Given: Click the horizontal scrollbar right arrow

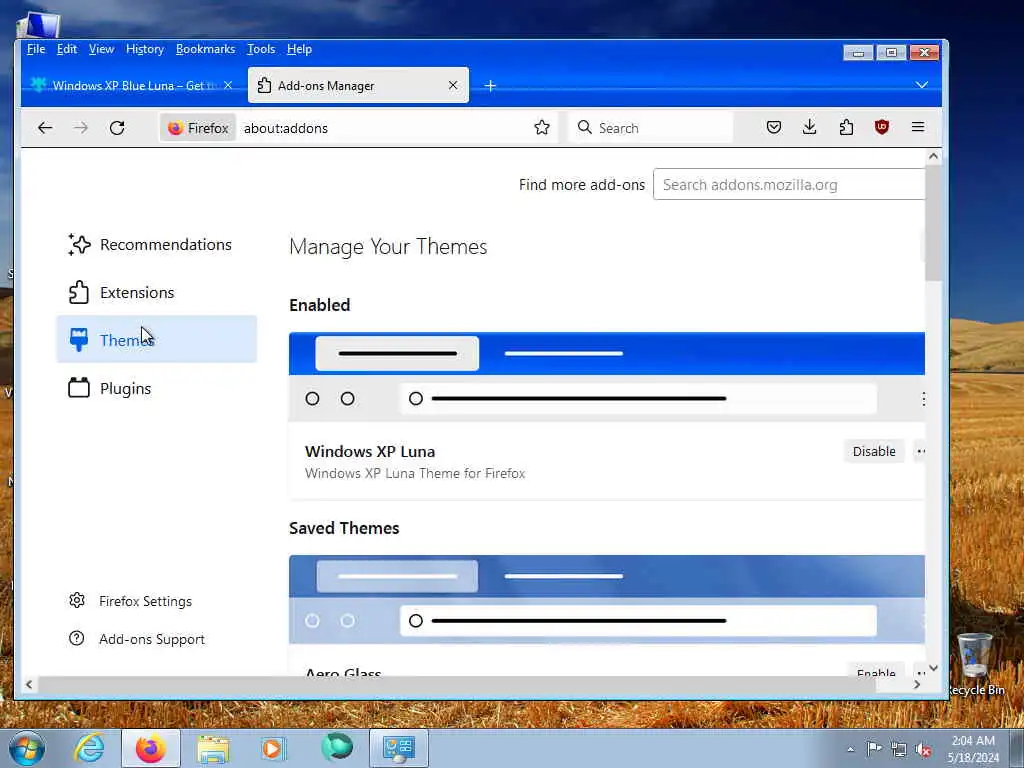Looking at the screenshot, I should [917, 684].
